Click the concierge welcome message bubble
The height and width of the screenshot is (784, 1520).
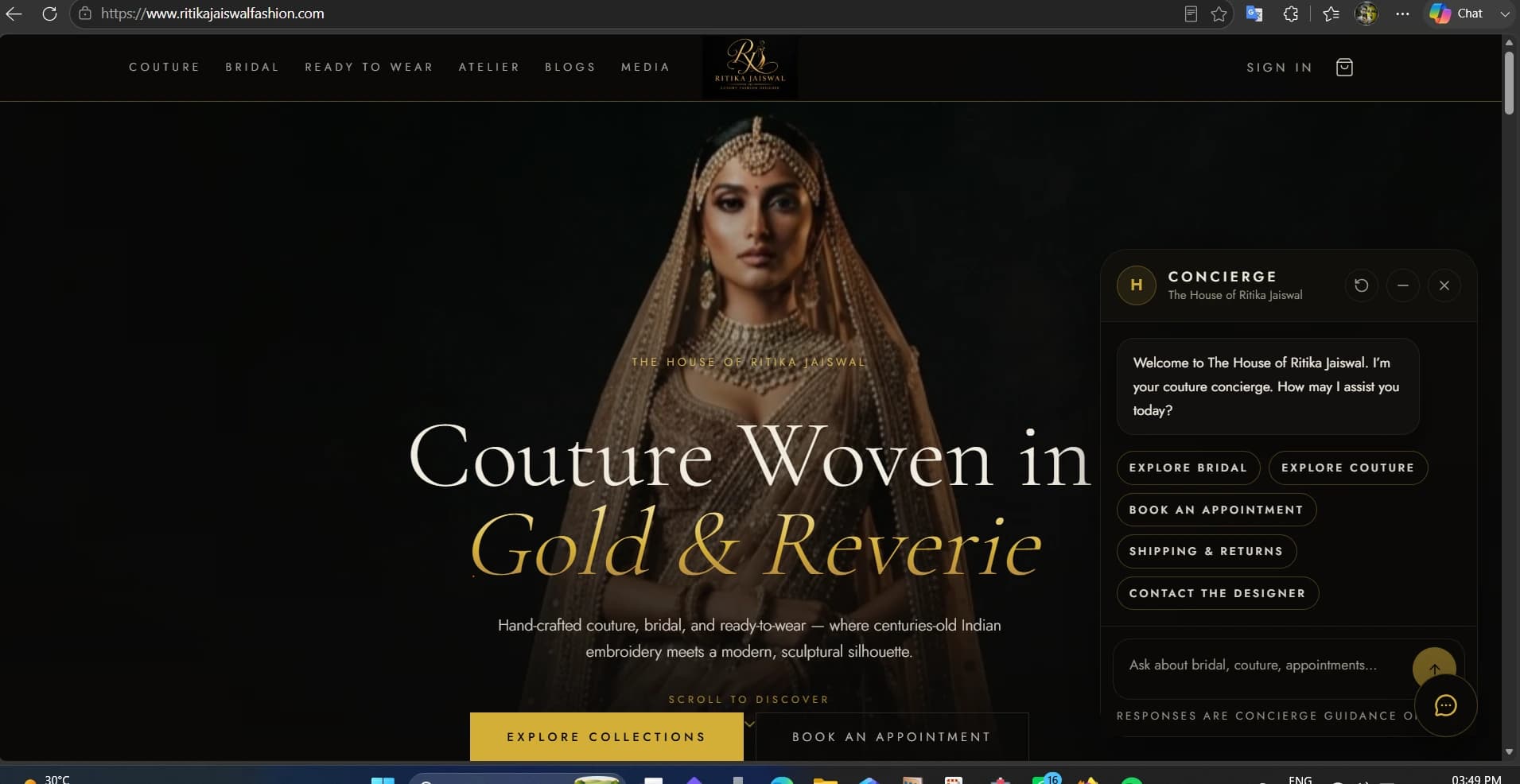pyautogui.click(x=1268, y=386)
